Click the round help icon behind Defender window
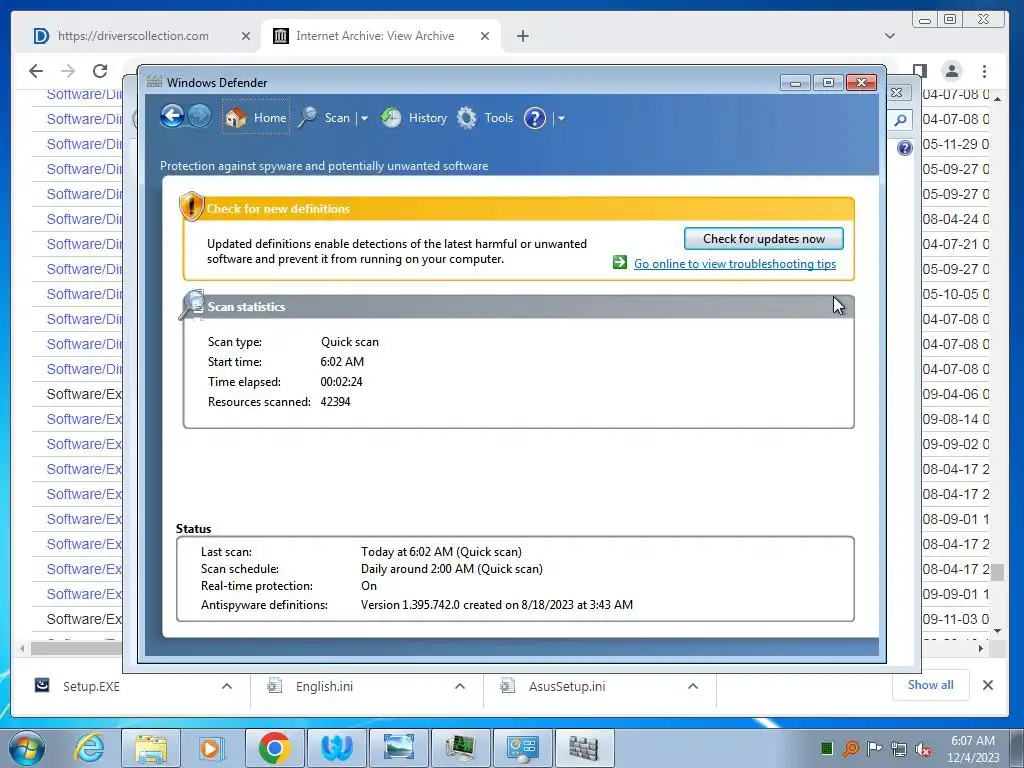This screenshot has width=1024, height=768. [x=904, y=148]
